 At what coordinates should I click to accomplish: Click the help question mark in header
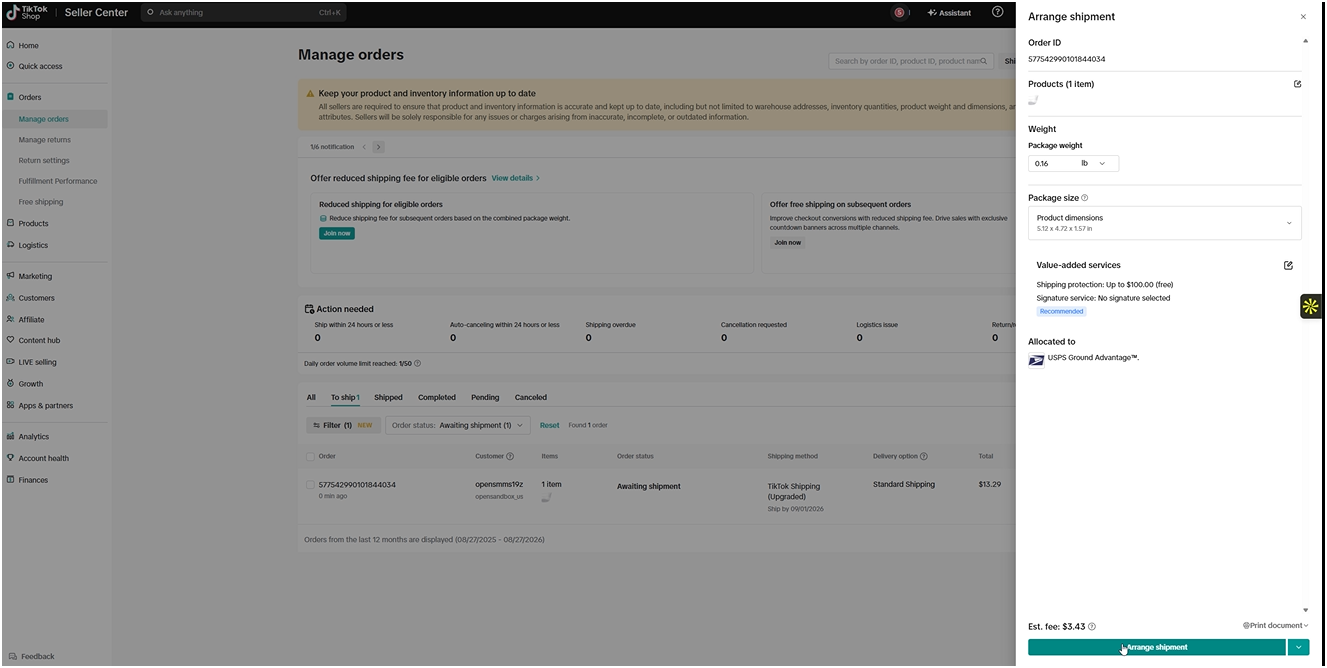(x=997, y=12)
